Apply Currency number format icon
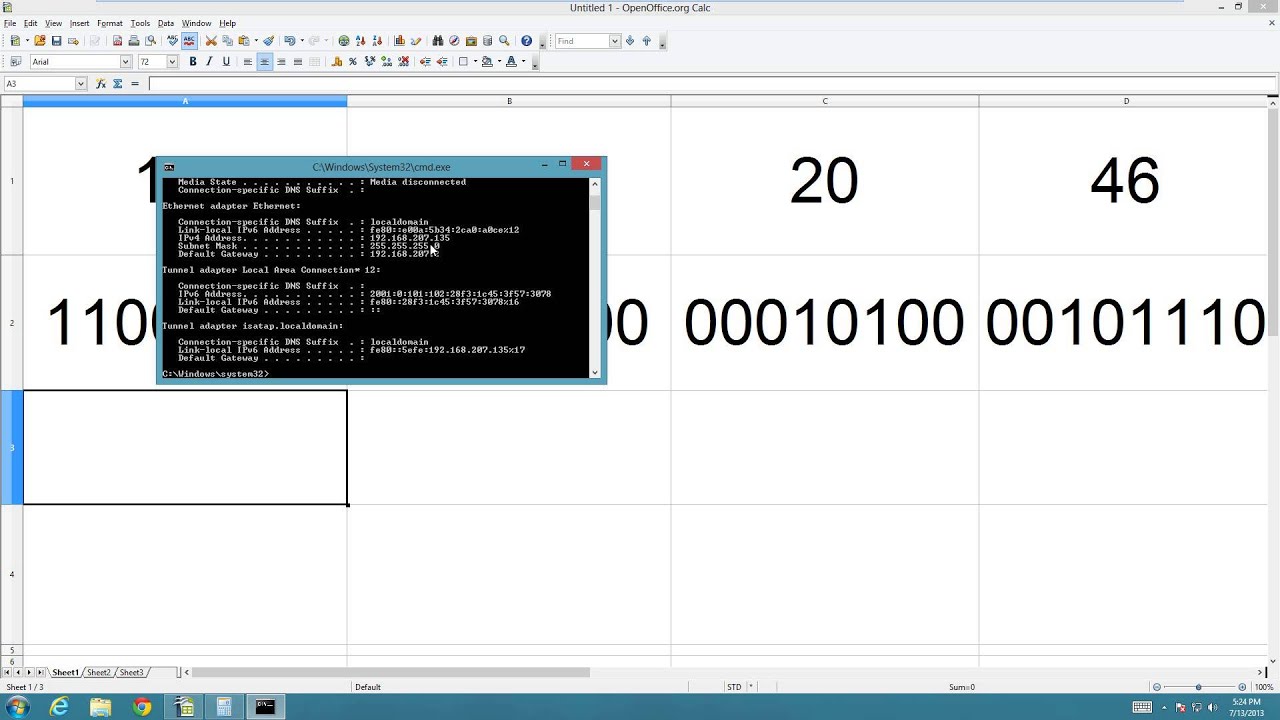The image size is (1280, 720). tap(336, 62)
